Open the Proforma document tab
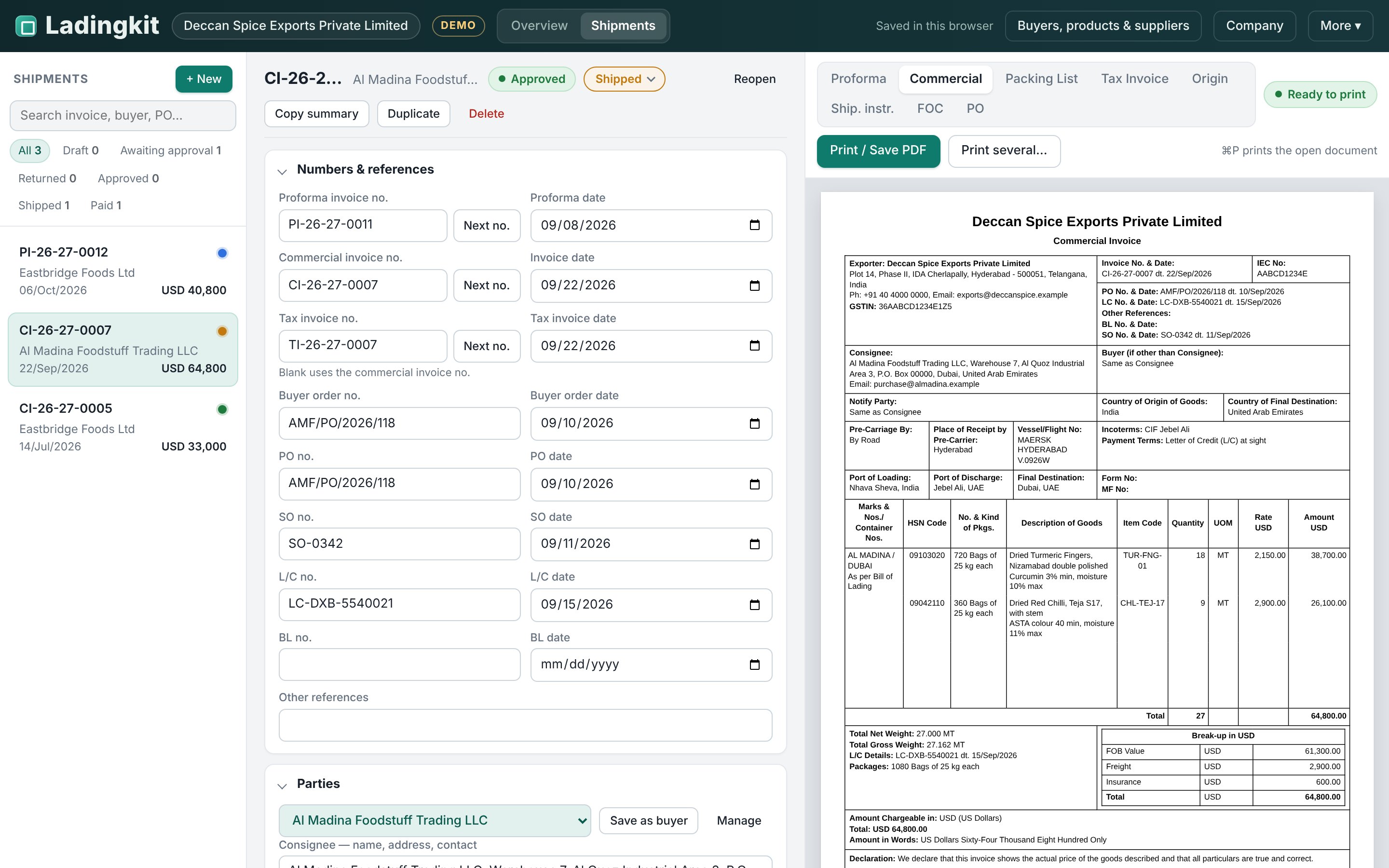The image size is (1389, 868). point(858,79)
